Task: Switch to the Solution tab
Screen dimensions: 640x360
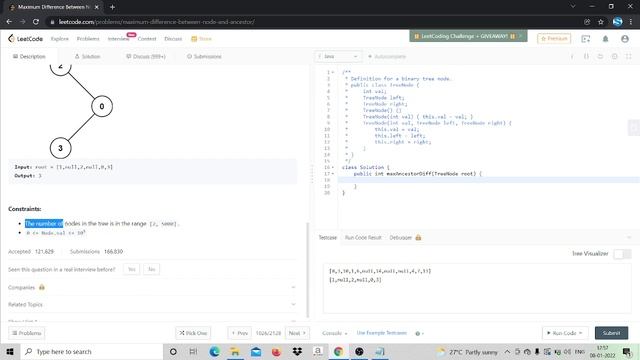Action: [x=87, y=56]
